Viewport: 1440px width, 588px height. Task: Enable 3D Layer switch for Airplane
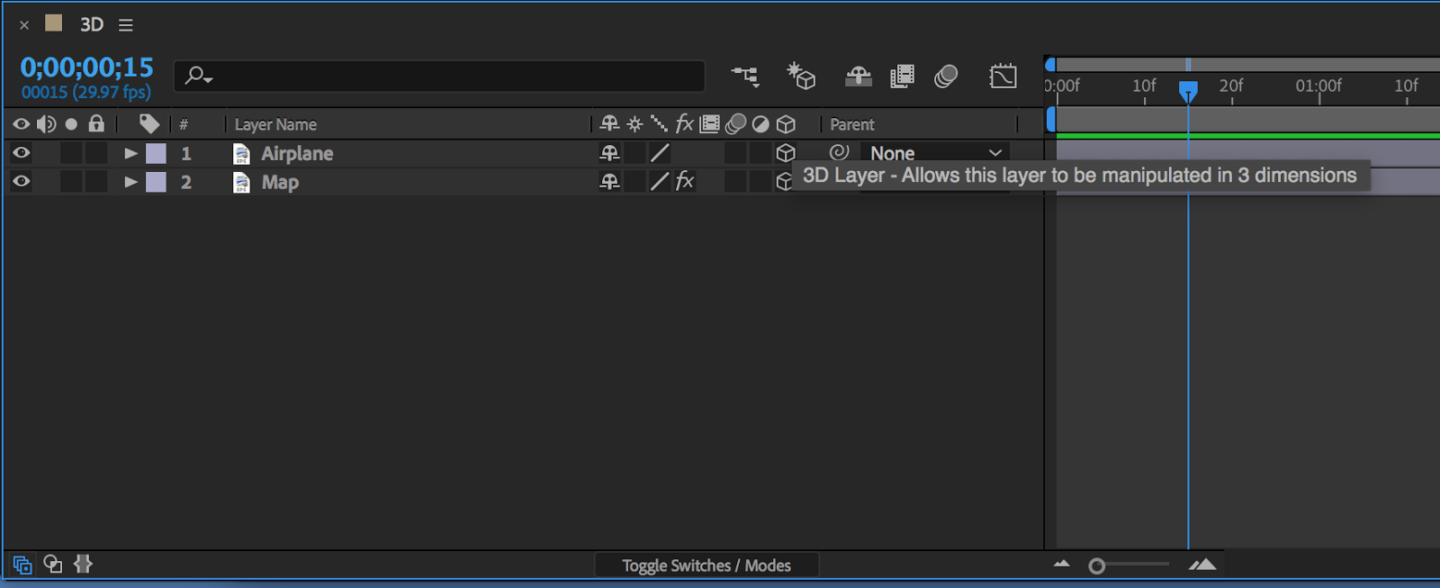click(x=786, y=153)
